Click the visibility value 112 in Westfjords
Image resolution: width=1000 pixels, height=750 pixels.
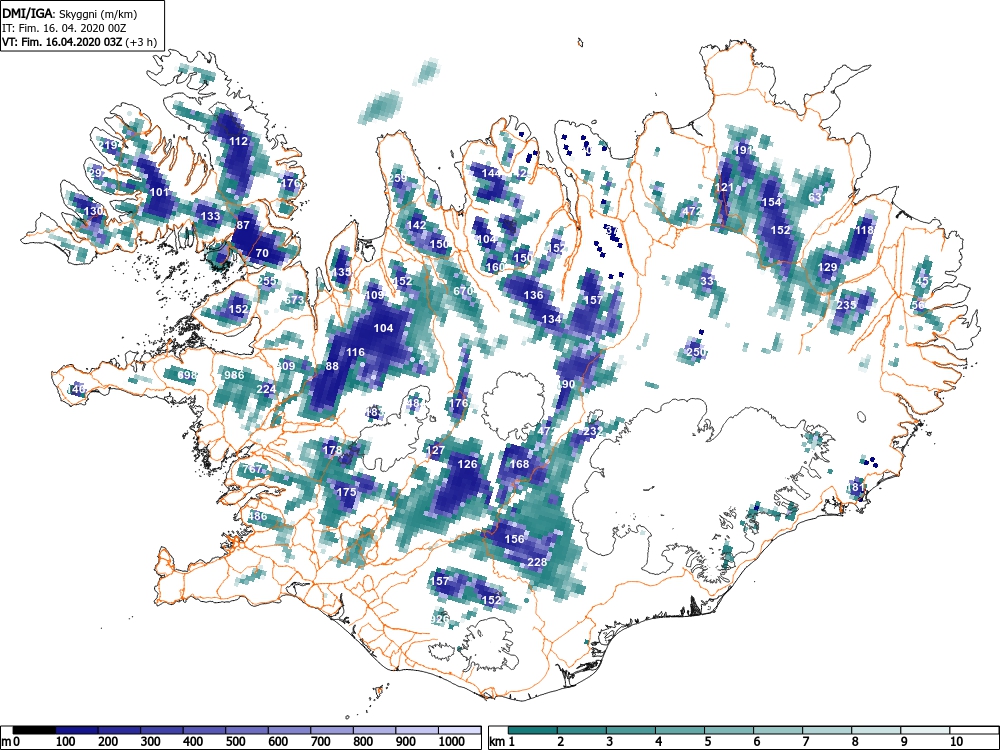pos(238,141)
